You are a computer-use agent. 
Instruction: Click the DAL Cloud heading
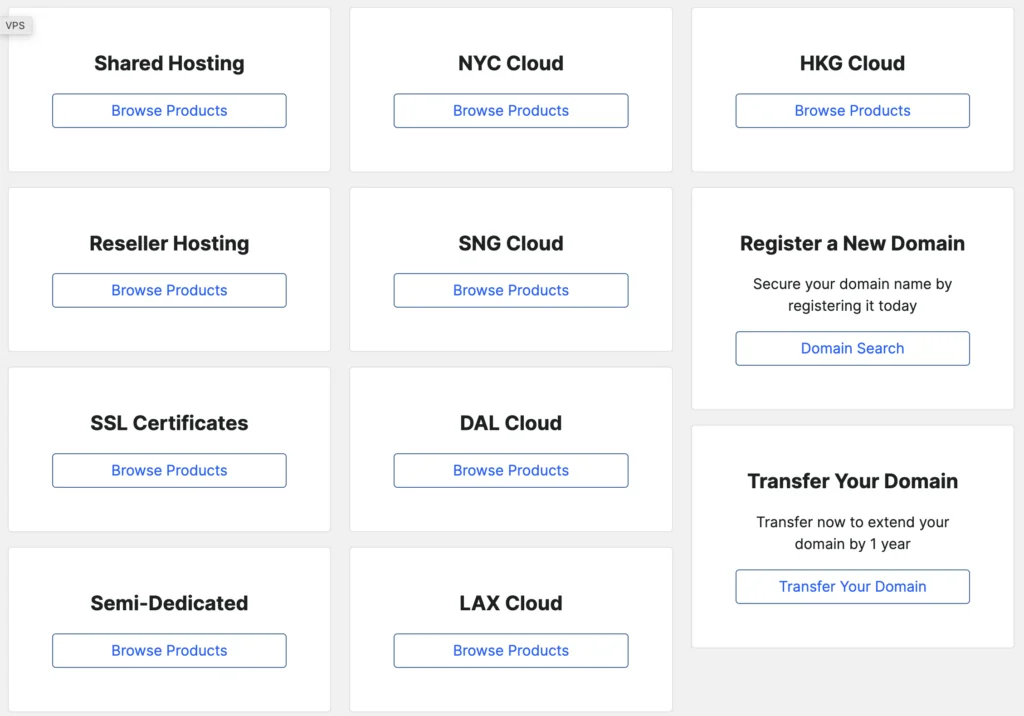511,423
